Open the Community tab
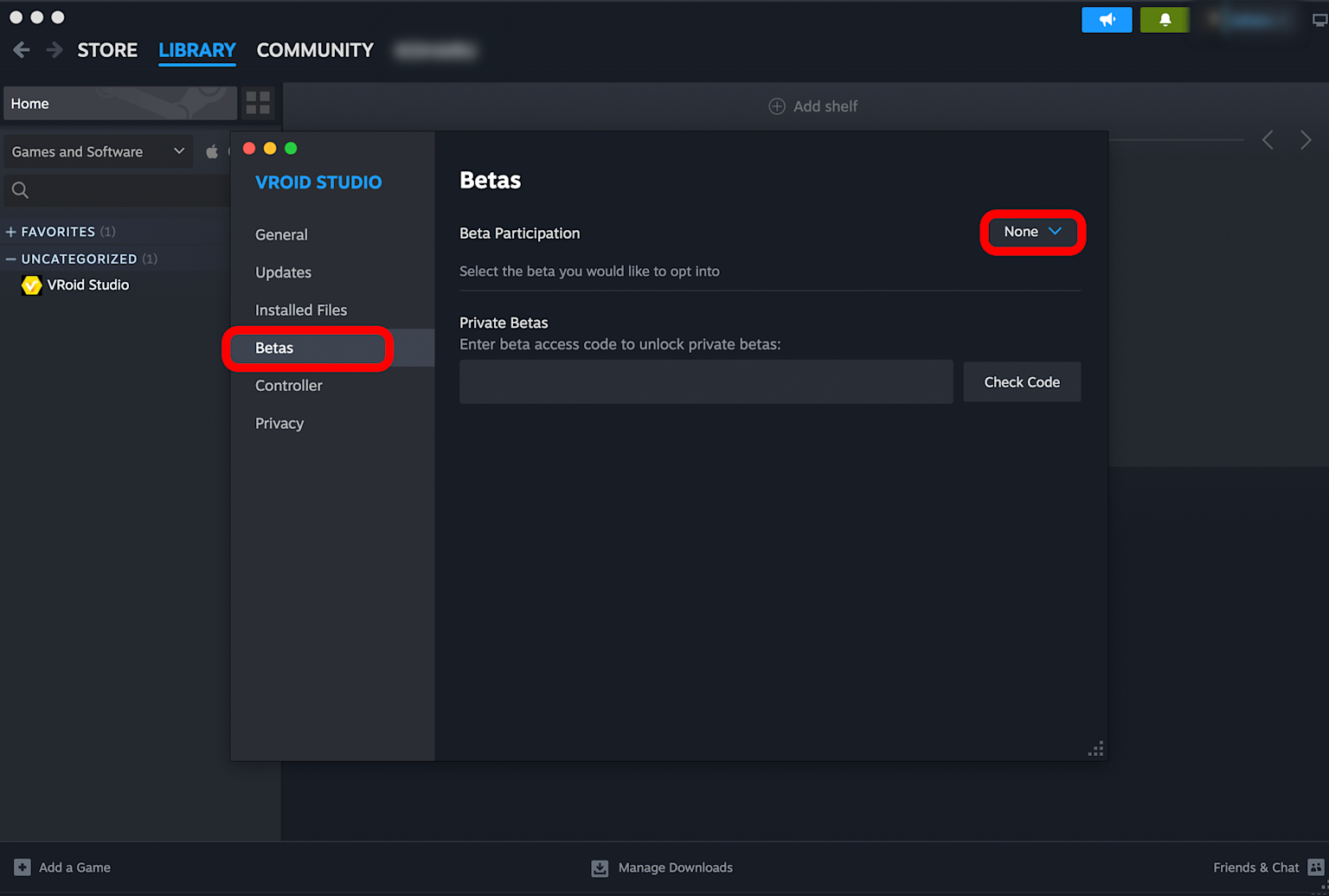 315,50
